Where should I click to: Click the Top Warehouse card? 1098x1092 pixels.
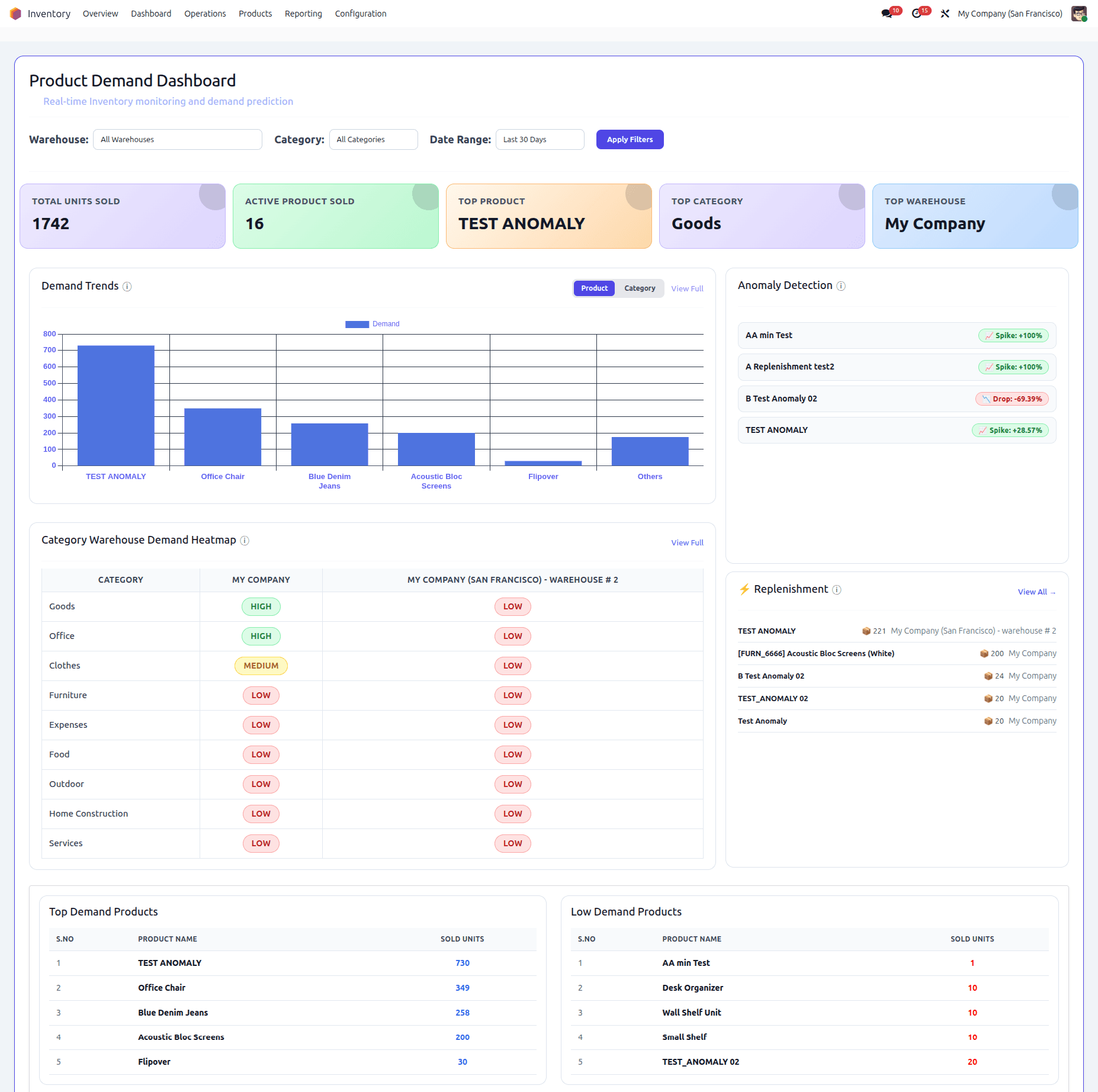(975, 216)
